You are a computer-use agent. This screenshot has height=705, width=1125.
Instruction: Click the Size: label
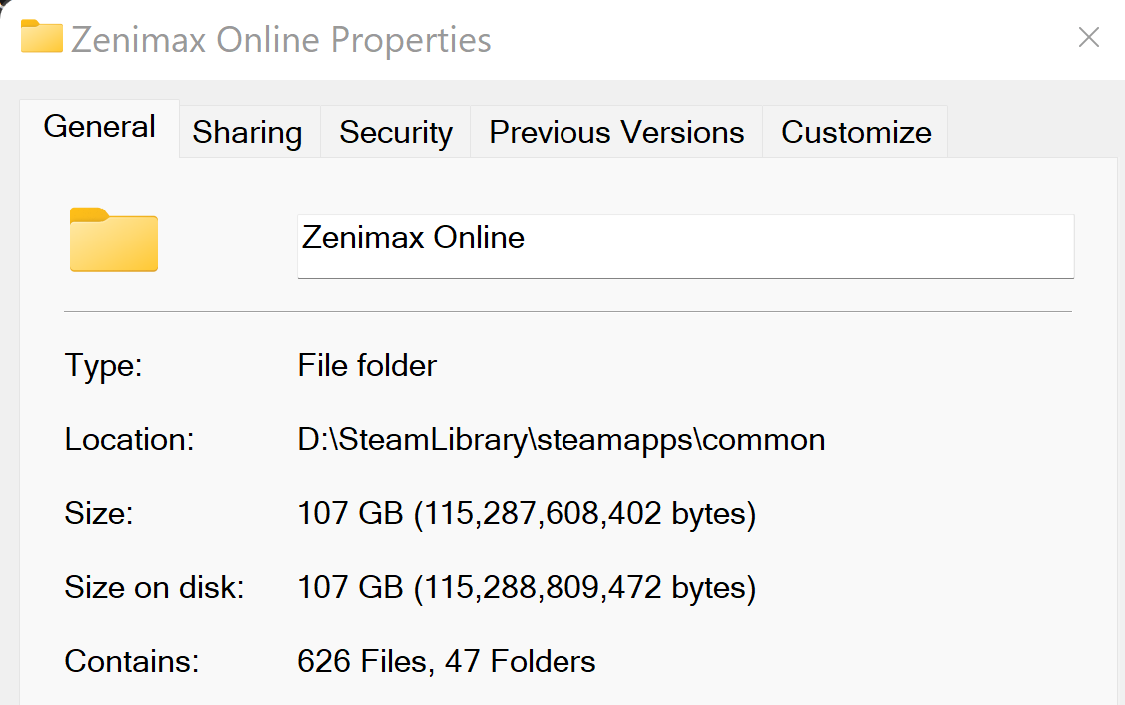coord(99,514)
